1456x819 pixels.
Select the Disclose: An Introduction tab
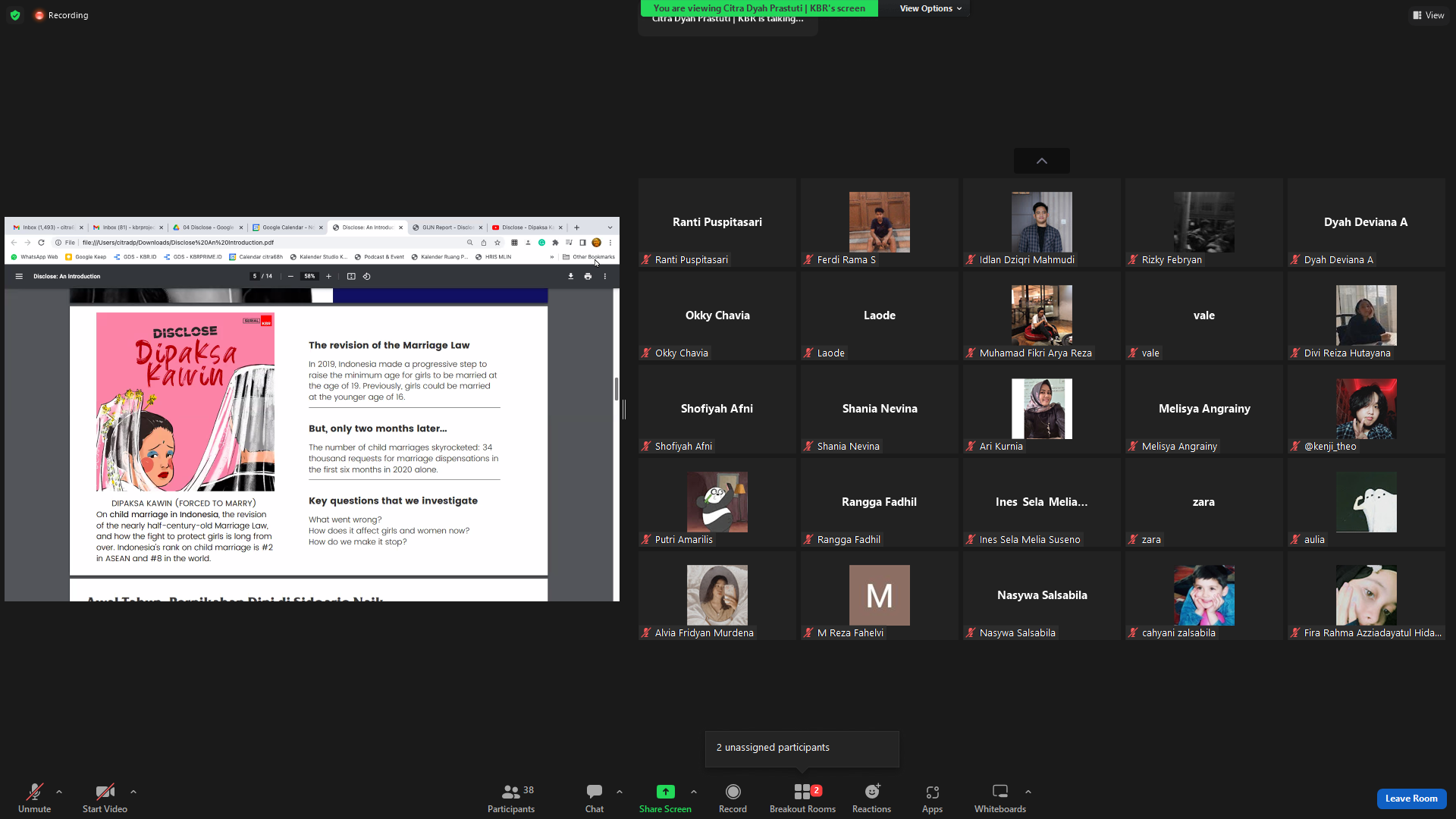(x=367, y=227)
